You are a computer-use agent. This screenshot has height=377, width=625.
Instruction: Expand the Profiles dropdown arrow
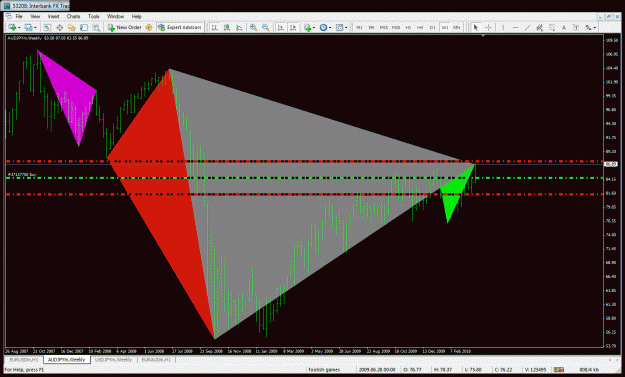click(35, 27)
